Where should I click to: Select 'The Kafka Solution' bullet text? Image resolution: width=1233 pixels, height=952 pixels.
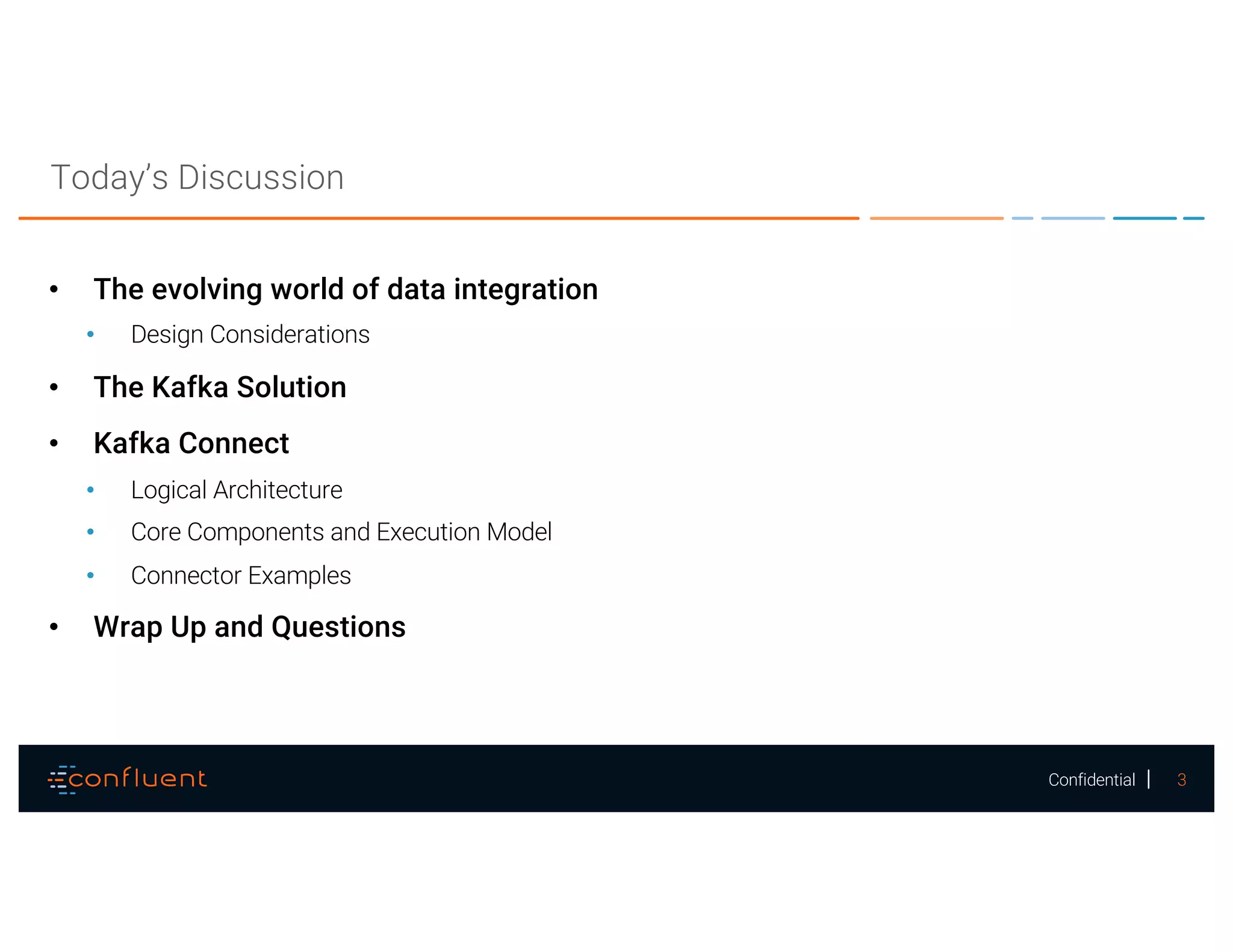tap(220, 387)
